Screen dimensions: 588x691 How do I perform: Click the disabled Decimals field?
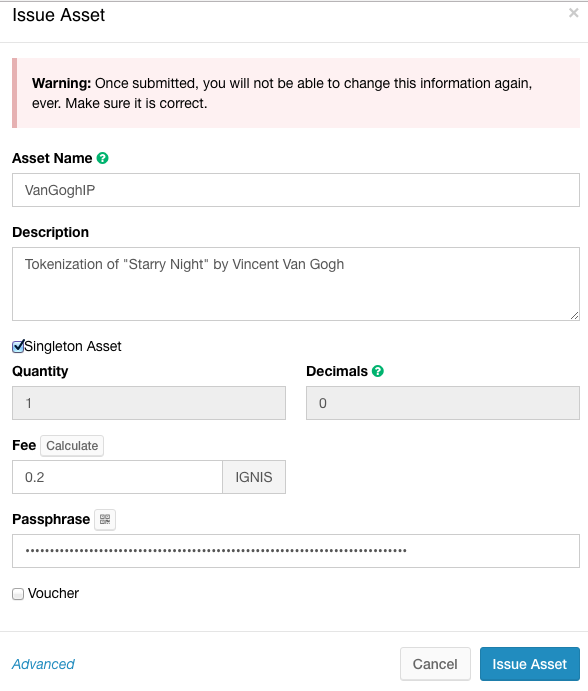443,403
